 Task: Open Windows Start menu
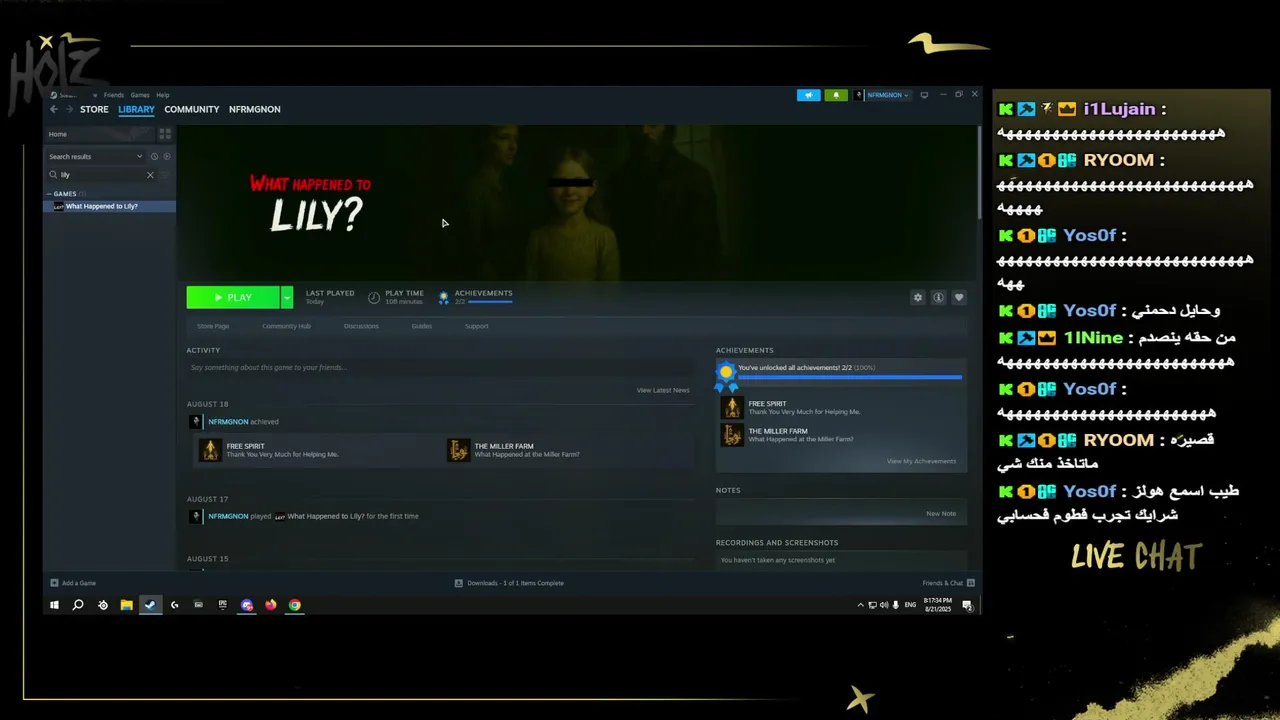[55, 605]
